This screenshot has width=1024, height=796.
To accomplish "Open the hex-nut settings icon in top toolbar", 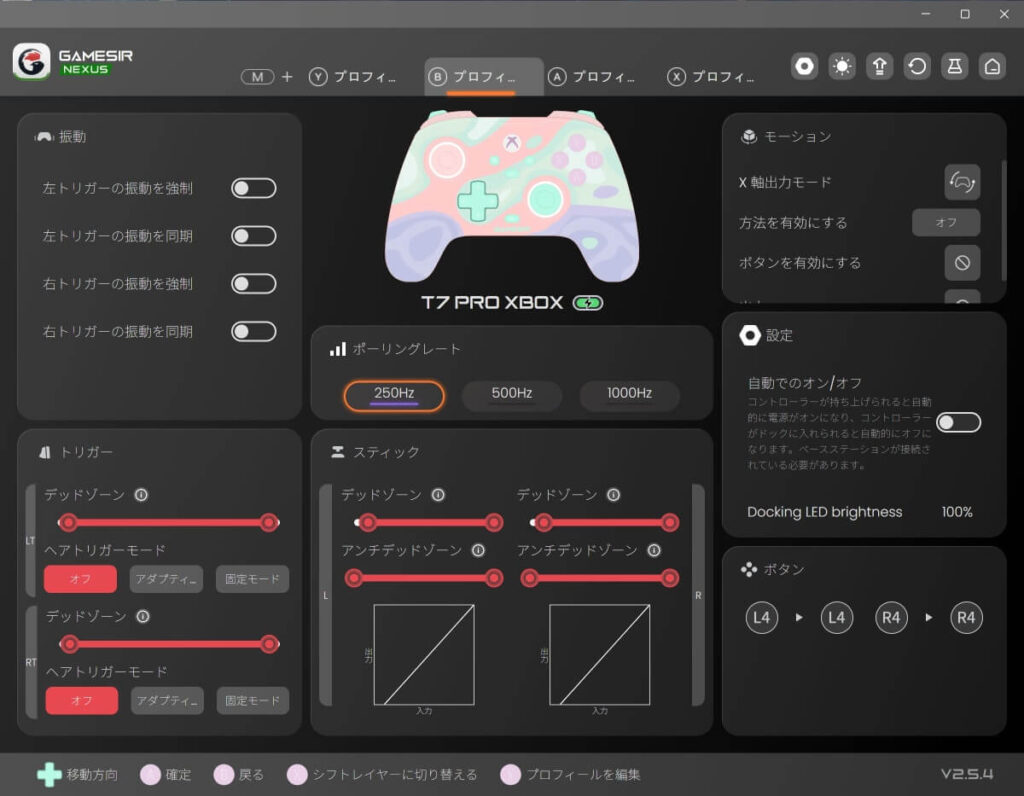I will point(805,66).
